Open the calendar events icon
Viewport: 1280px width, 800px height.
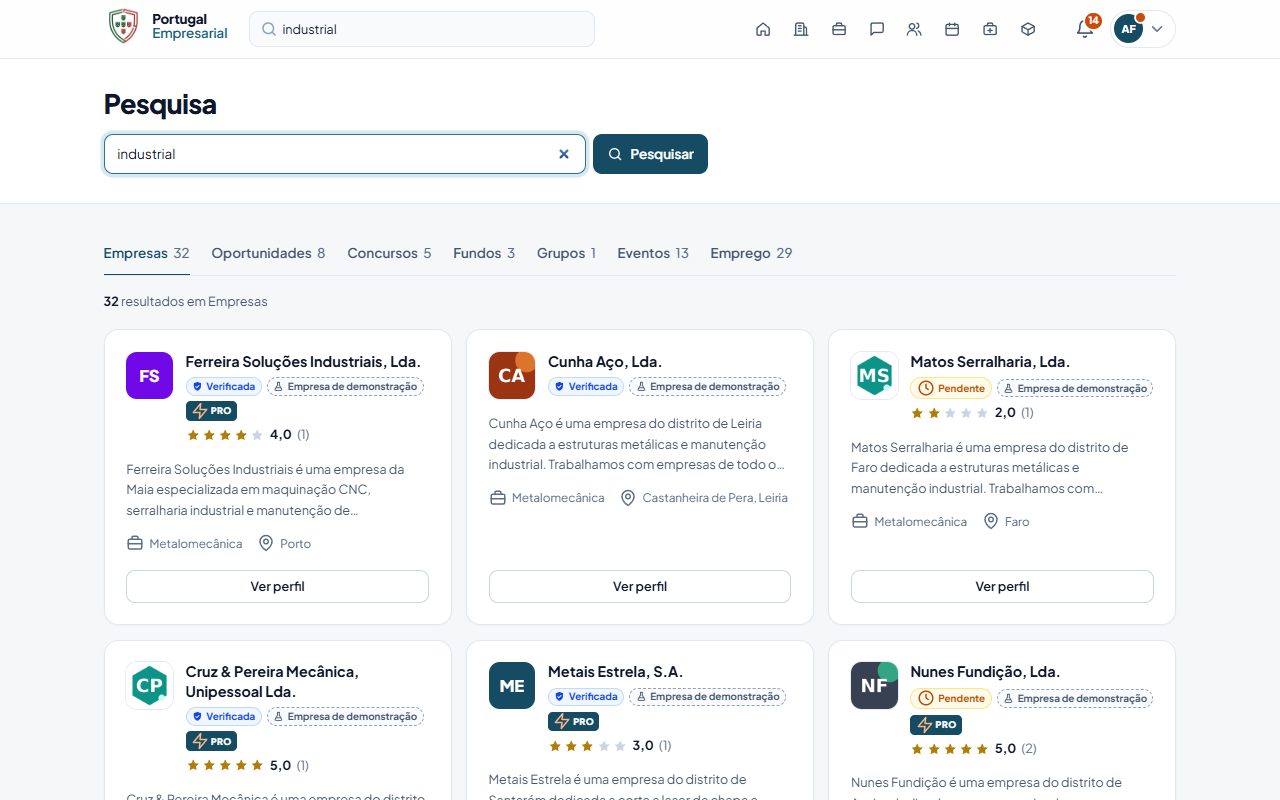click(x=952, y=29)
